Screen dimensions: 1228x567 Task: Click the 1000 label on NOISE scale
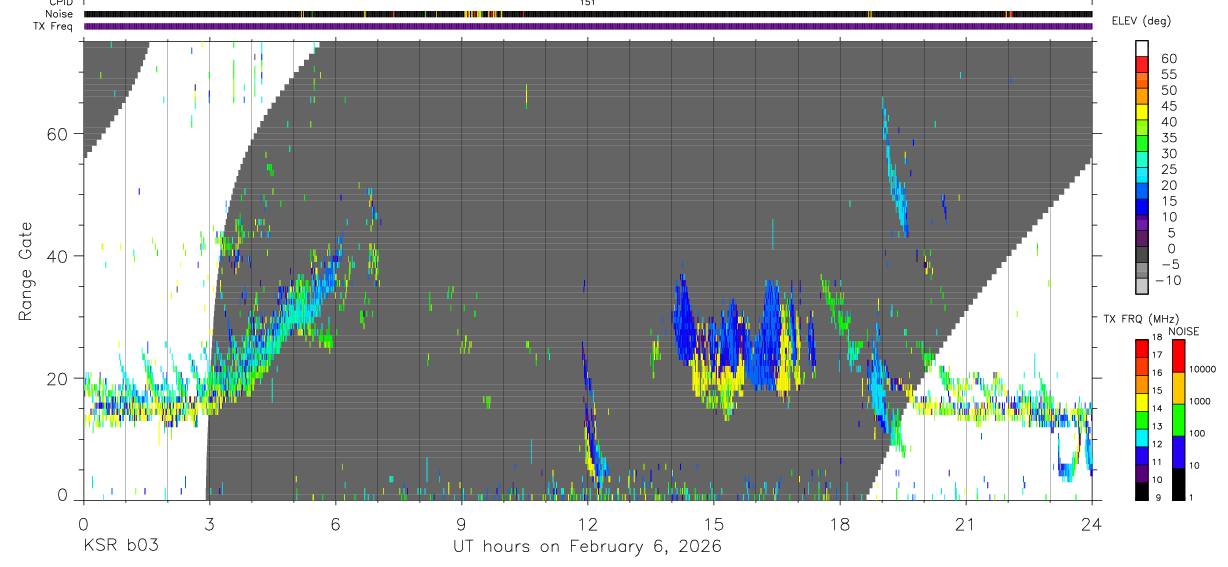tap(1199, 402)
